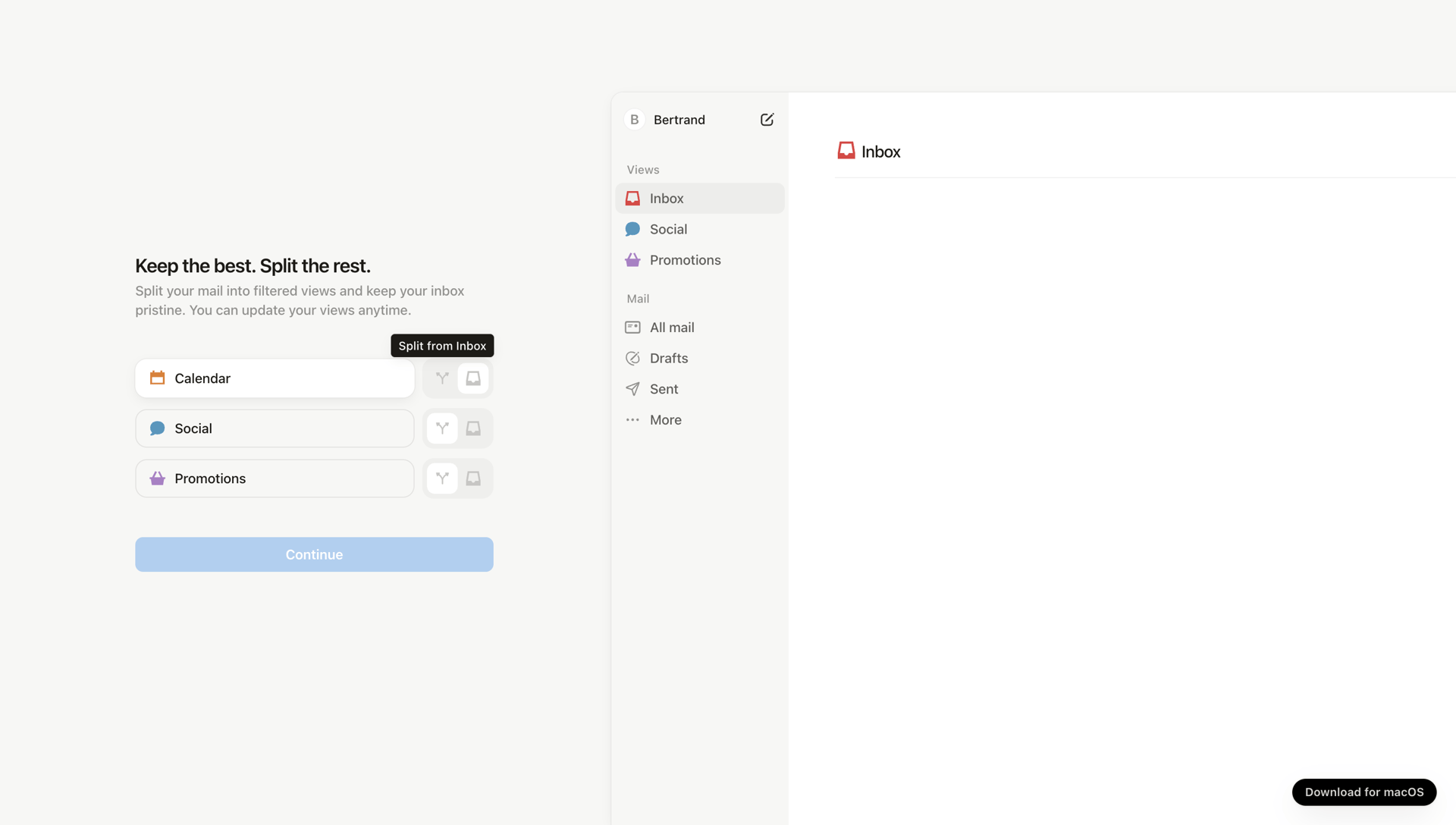
Task: Click the Promotions label in the split list
Action: click(x=210, y=478)
